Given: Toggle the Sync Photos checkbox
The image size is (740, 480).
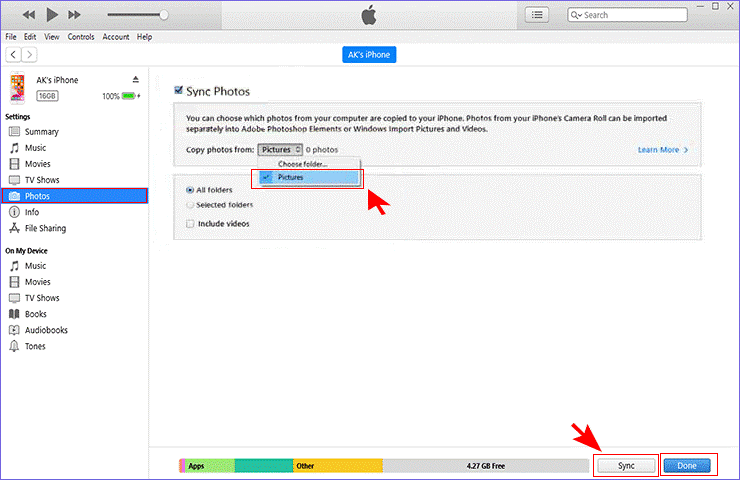Looking at the screenshot, I should point(178,90).
